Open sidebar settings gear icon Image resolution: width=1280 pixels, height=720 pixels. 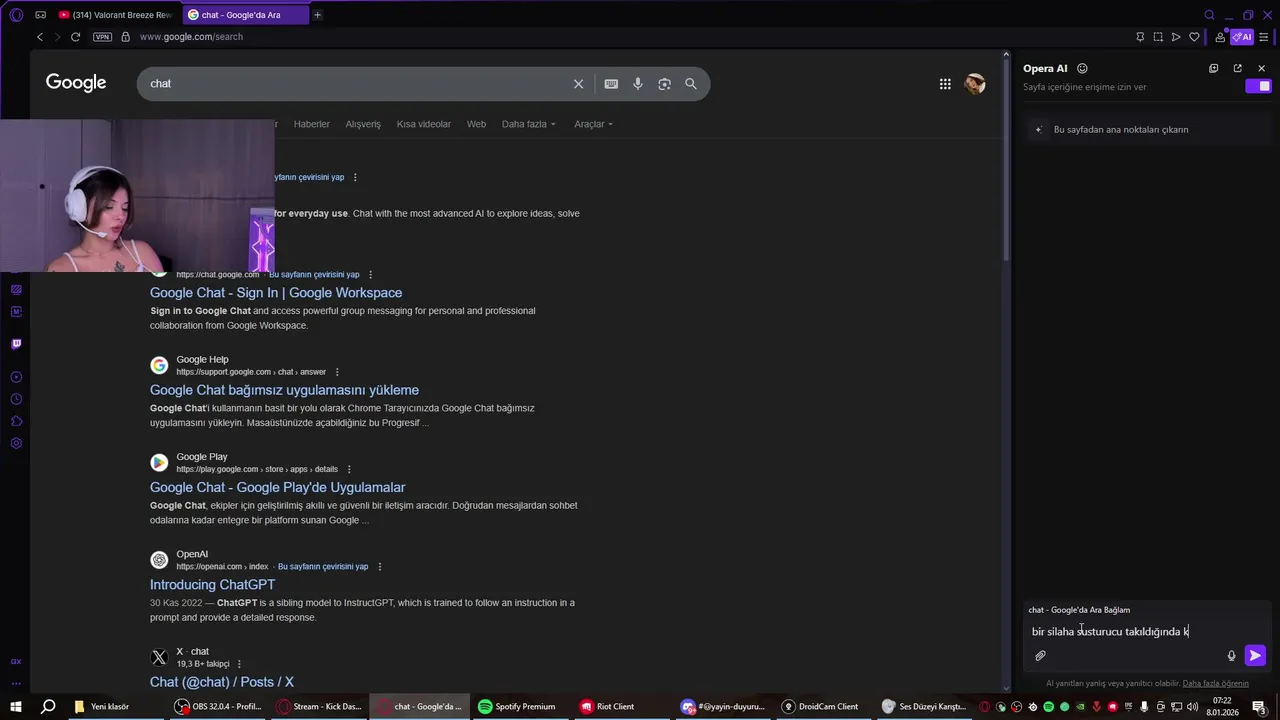click(16, 443)
